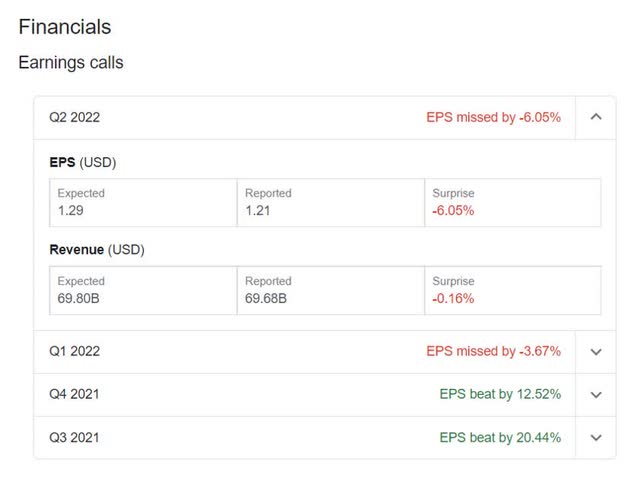The height and width of the screenshot is (486, 640).
Task: Expand the Q1 2022 chevron arrow
Action: pos(596,352)
